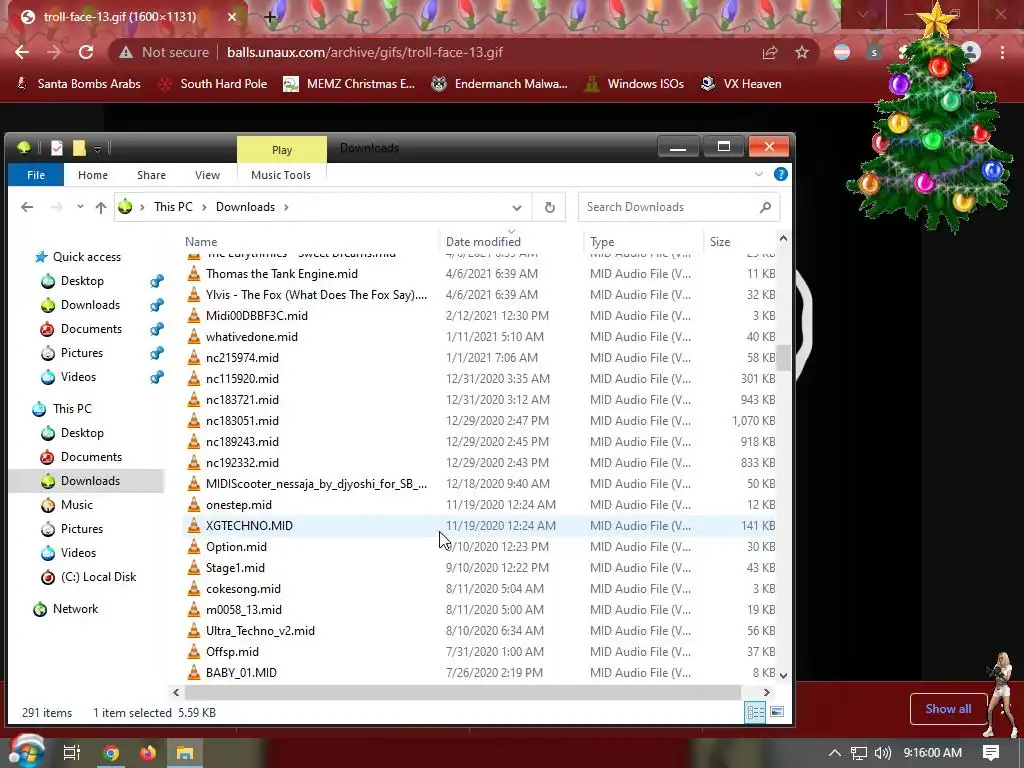Navigate back in Explorer
1024x768 pixels.
click(27, 207)
